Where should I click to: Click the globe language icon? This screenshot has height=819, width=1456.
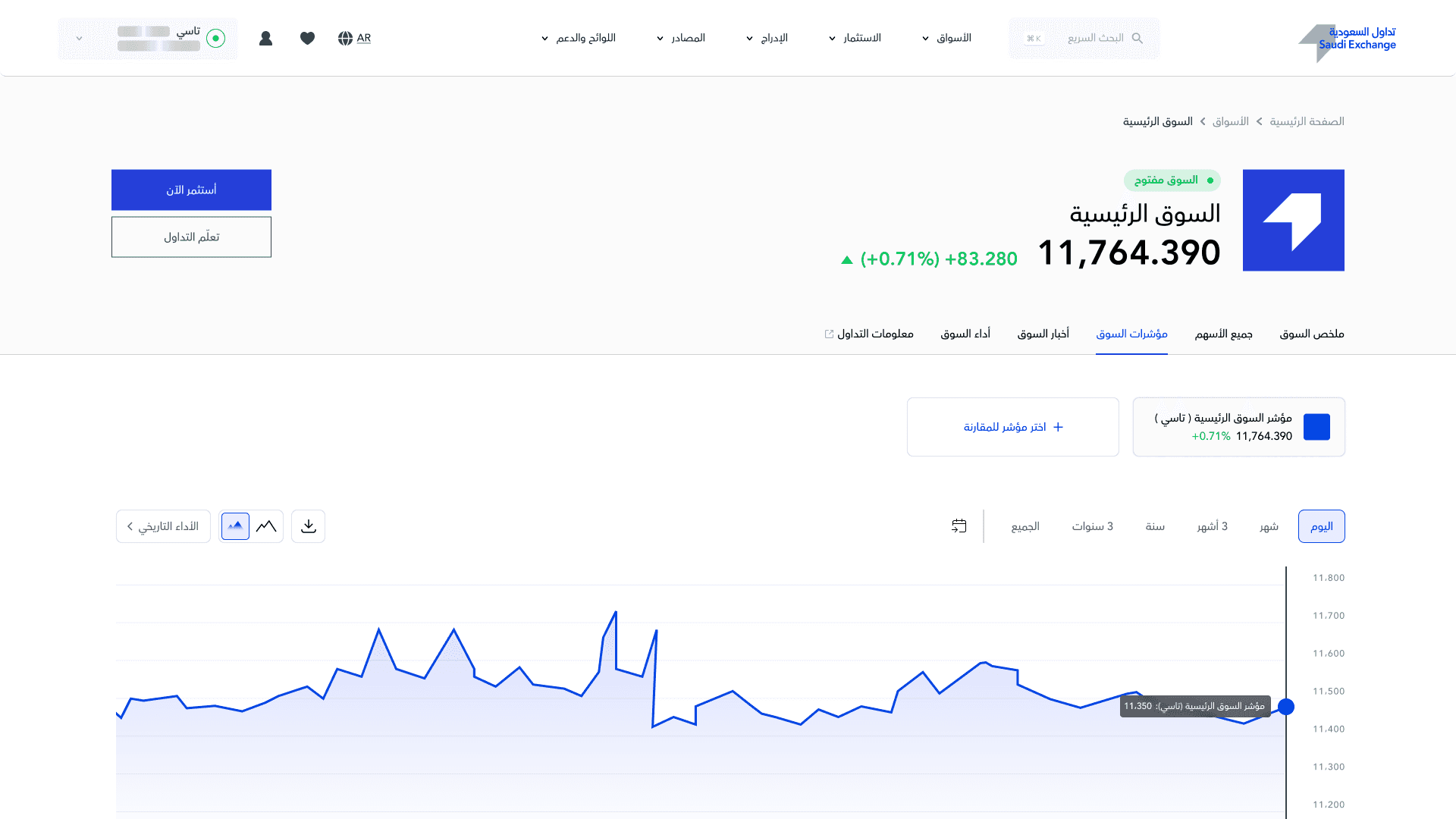tap(345, 38)
